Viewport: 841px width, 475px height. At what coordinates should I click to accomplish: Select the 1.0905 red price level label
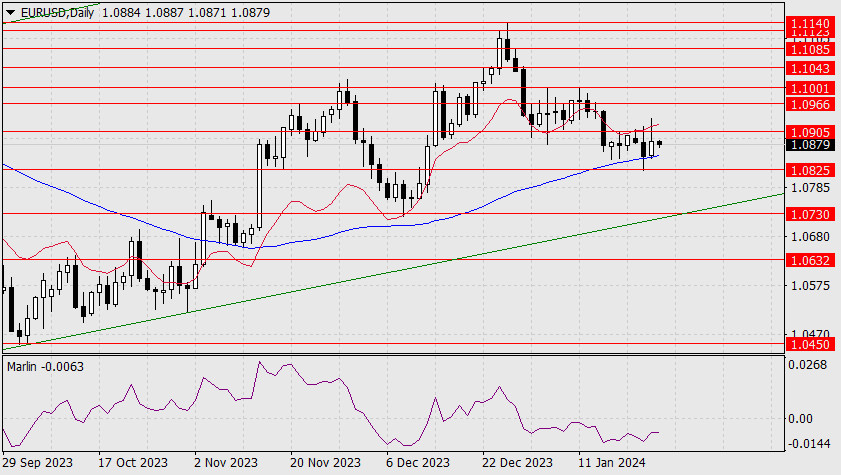click(810, 132)
